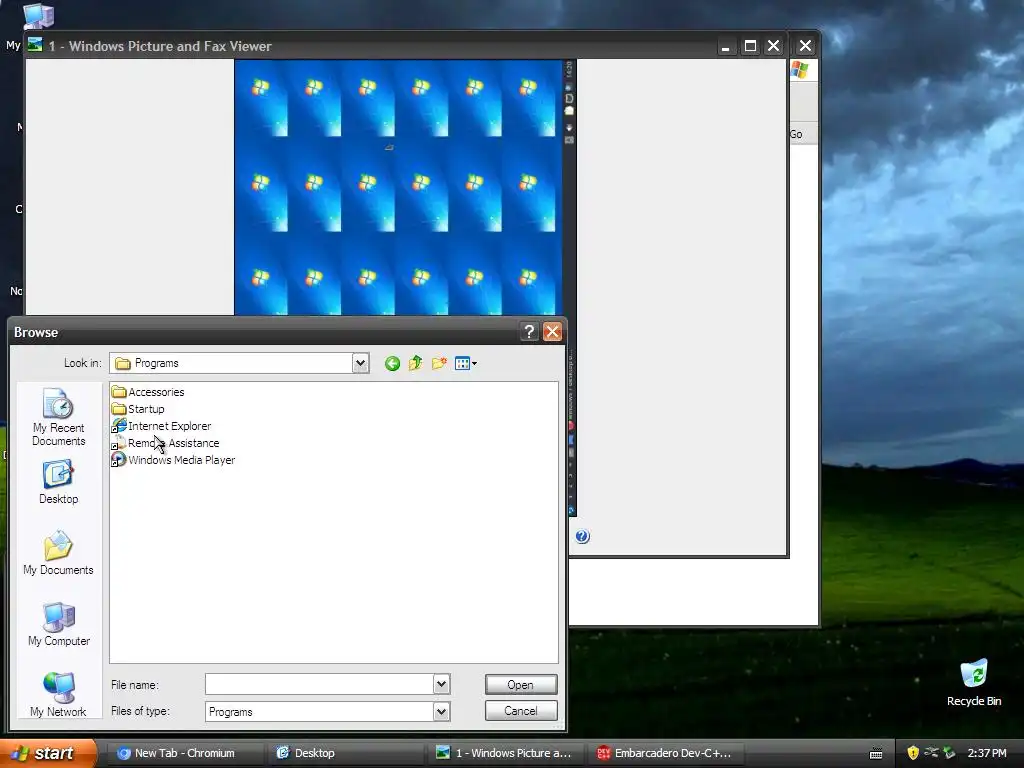This screenshot has width=1024, height=768.
Task: Jump to My Recent Documents place
Action: click(x=58, y=417)
